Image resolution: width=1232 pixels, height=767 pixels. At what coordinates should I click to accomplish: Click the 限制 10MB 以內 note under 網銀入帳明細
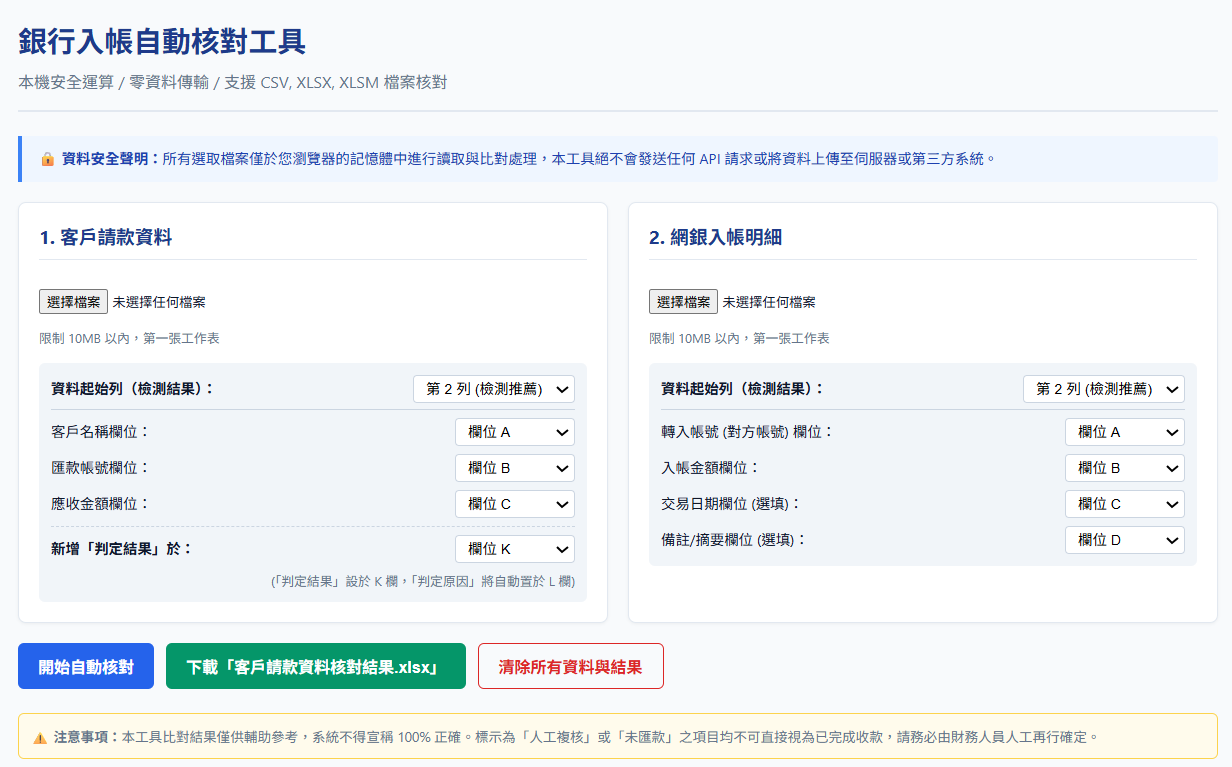coord(739,339)
